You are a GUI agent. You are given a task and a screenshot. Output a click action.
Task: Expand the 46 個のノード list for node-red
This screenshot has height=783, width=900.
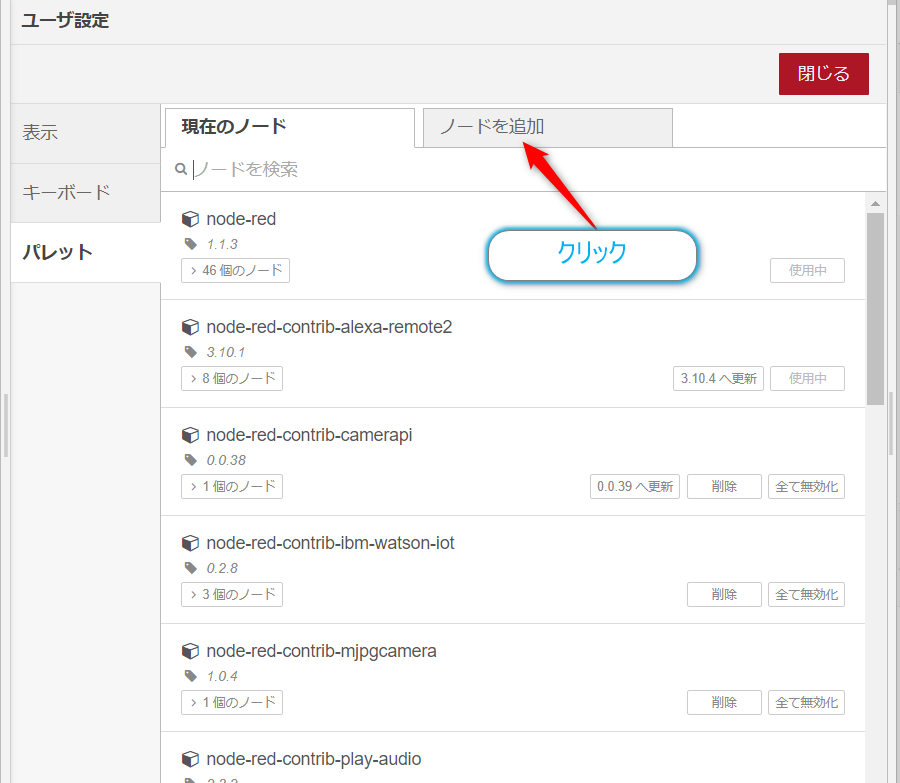tap(235, 270)
